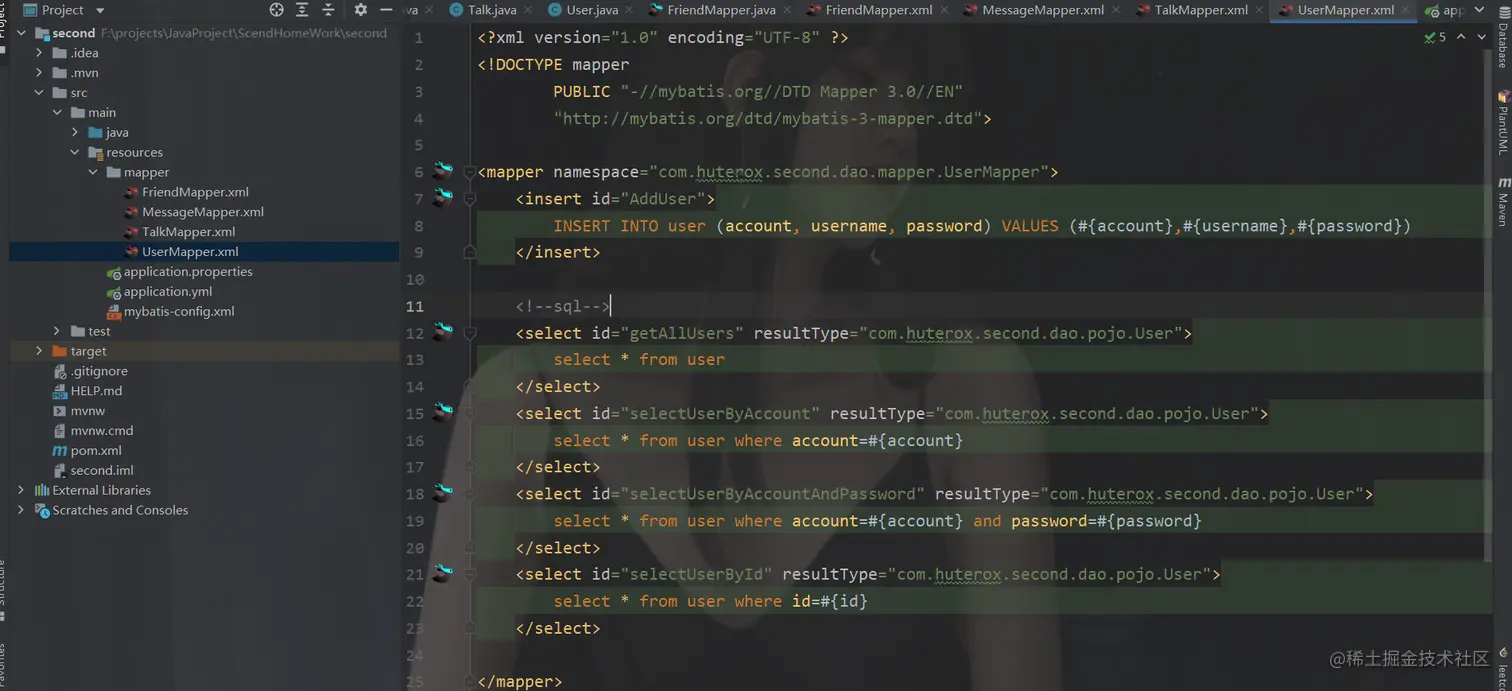Click the INSERT INTO statement on line 8

pyautogui.click(x=982, y=226)
